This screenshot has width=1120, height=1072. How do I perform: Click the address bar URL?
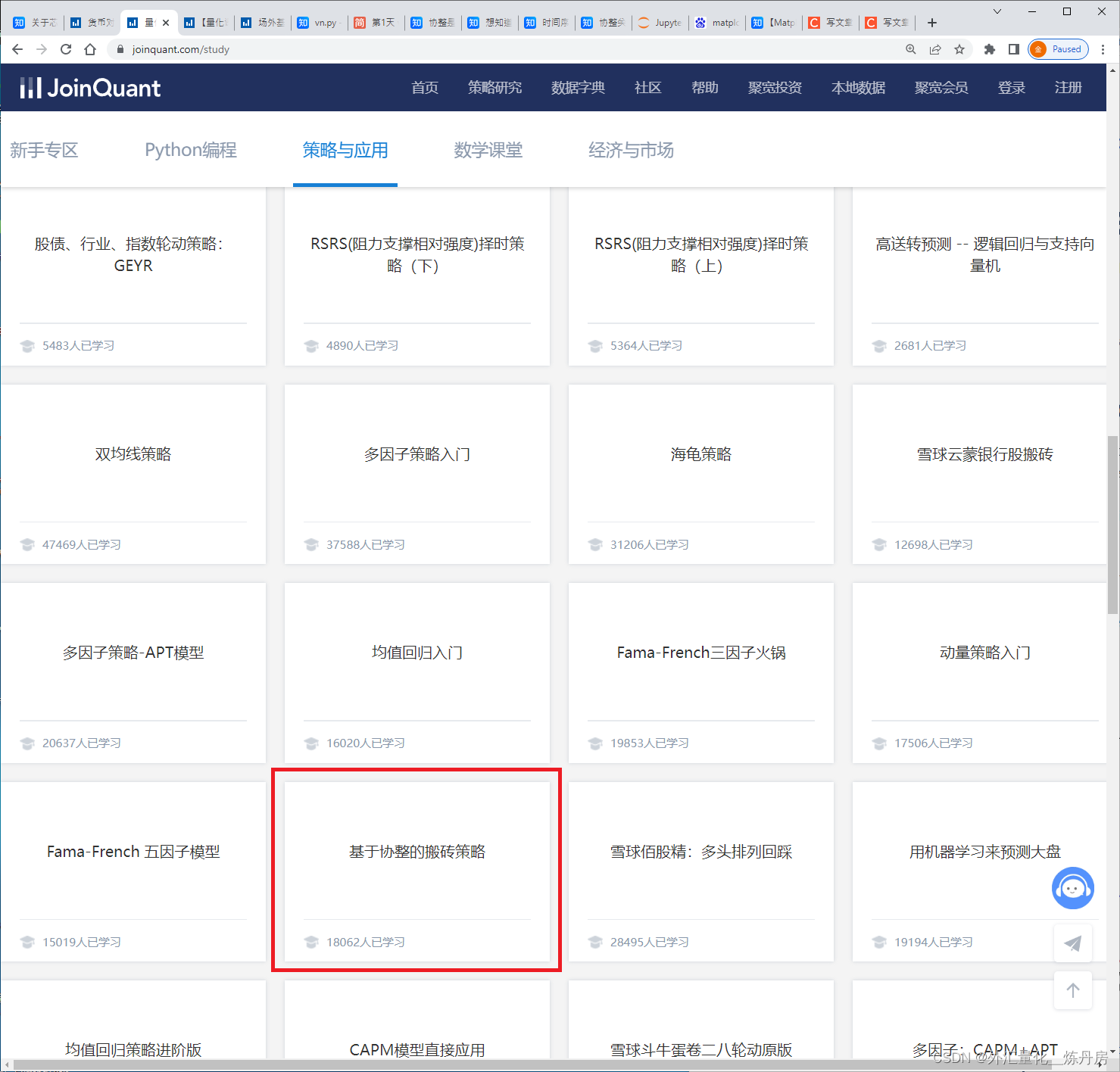(x=180, y=49)
